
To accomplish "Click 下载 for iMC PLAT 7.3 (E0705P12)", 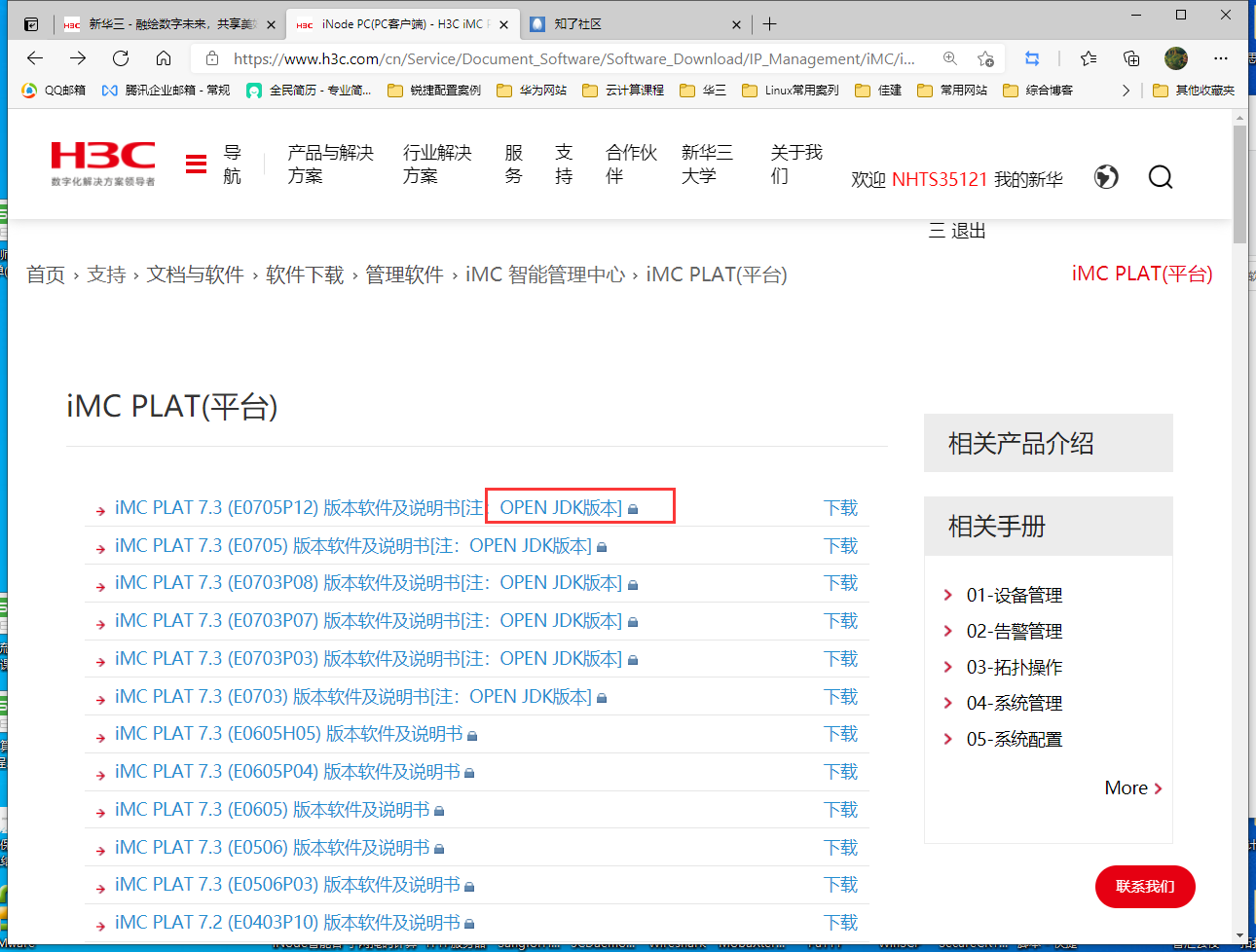I will point(840,508).
